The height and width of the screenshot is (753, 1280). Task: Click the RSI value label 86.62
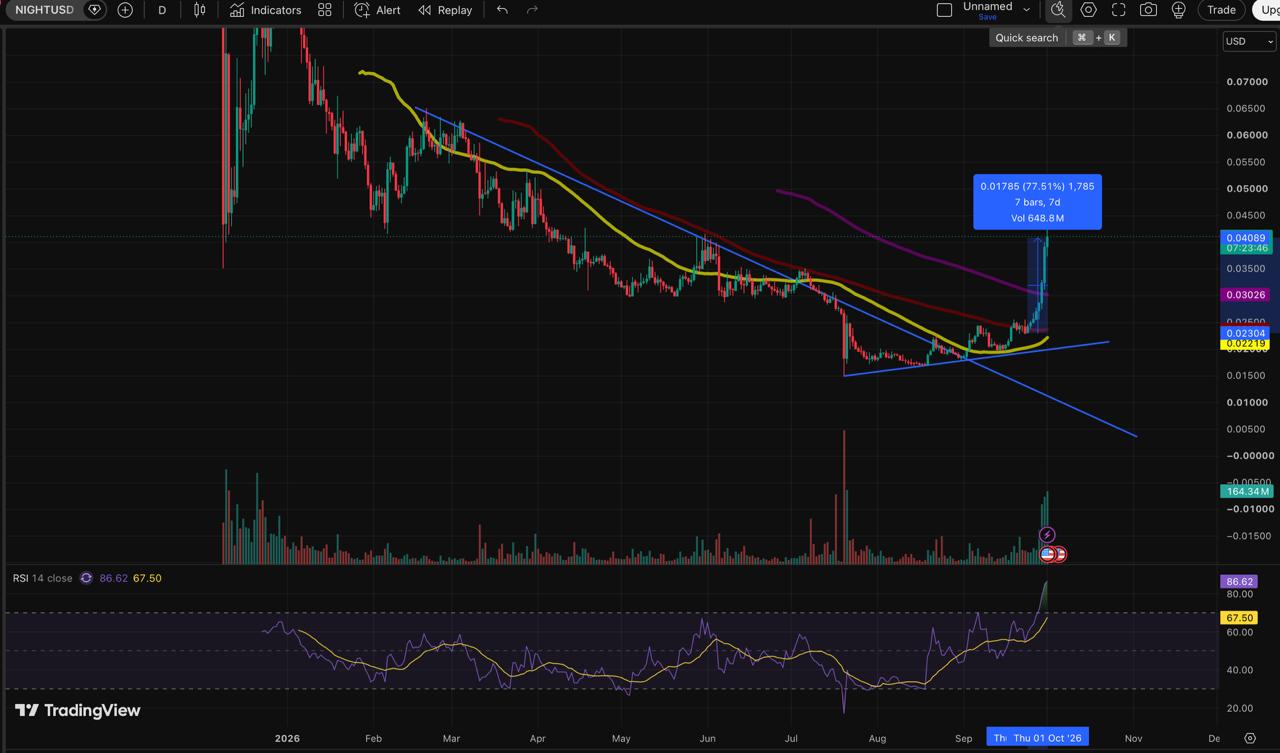pyautogui.click(x=1239, y=581)
